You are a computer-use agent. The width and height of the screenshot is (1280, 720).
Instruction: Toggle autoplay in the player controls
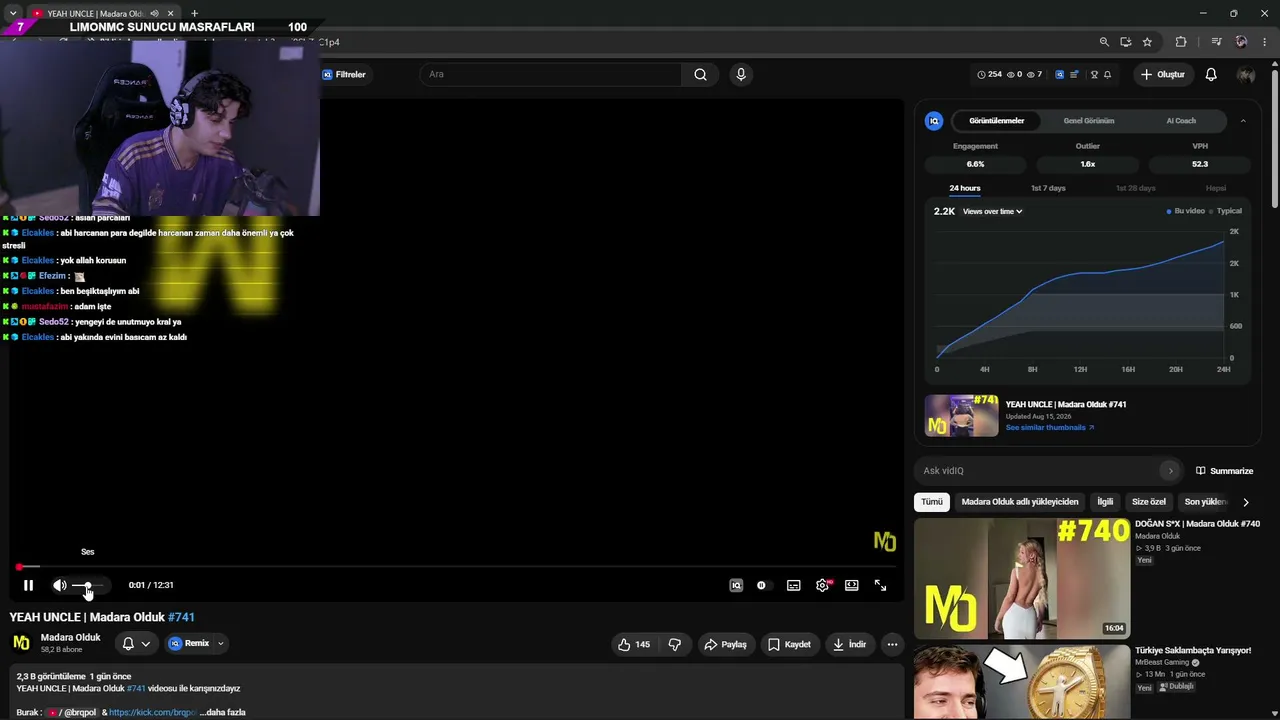(x=762, y=585)
